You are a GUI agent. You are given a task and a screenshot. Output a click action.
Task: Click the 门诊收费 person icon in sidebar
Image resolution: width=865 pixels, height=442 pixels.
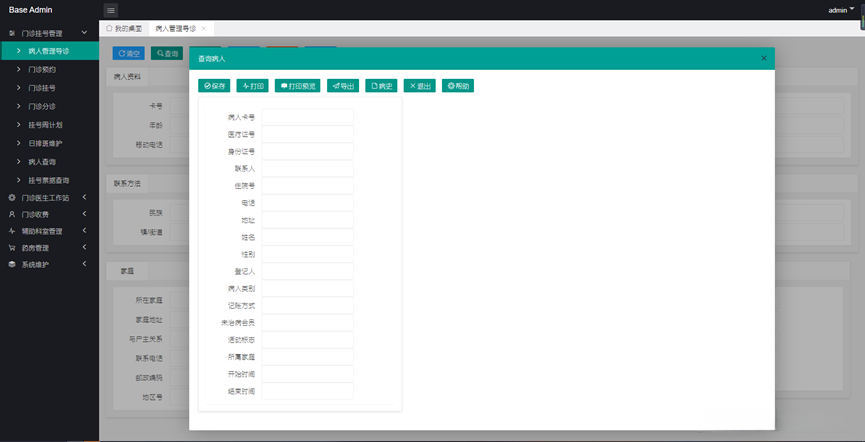pyautogui.click(x=12, y=214)
